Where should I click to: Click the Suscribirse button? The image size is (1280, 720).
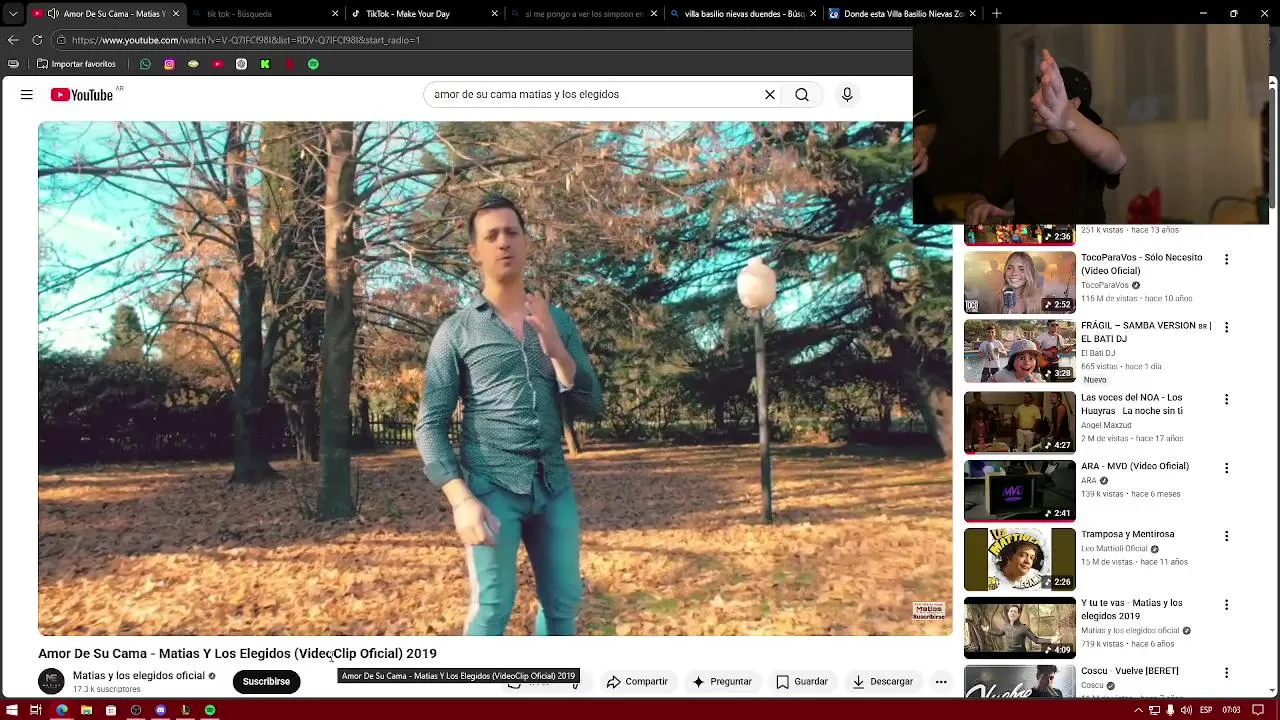point(266,682)
